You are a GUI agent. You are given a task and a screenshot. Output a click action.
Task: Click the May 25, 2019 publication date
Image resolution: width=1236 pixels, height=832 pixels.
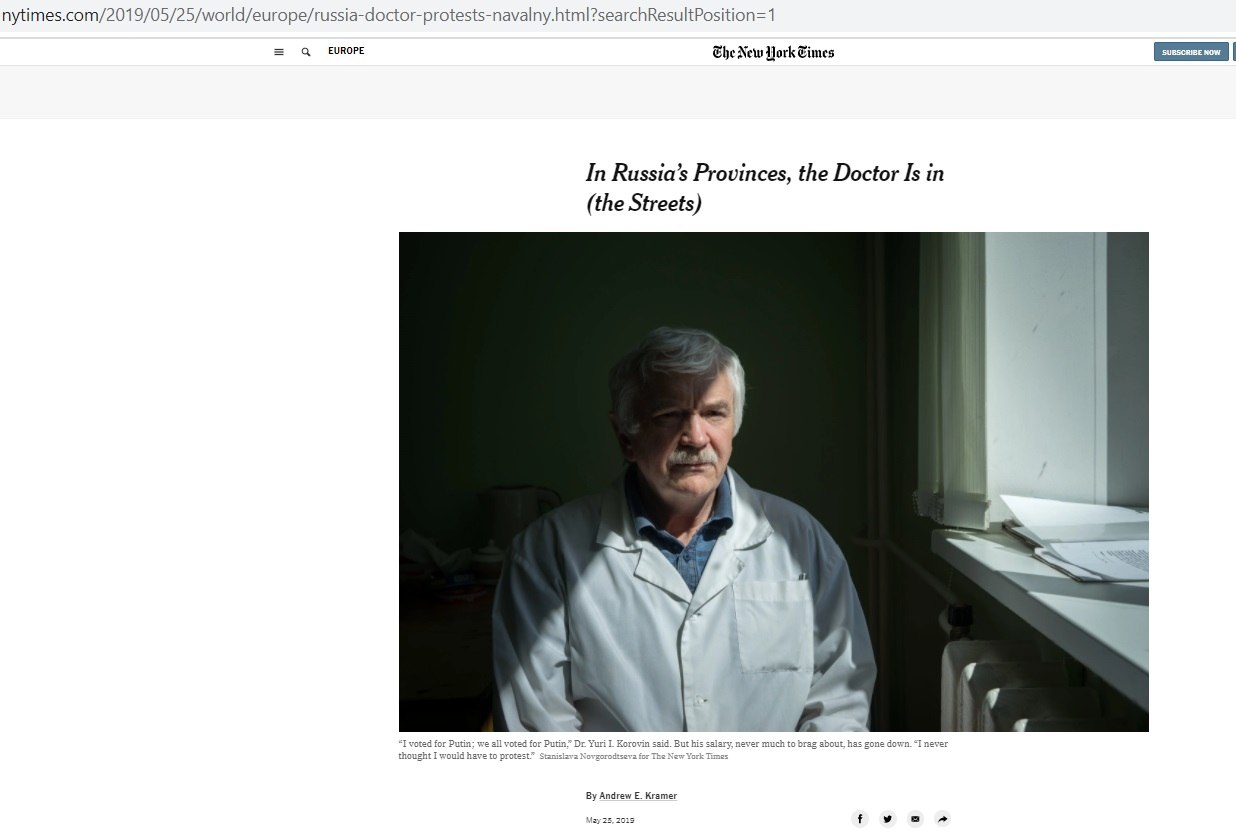tap(610, 820)
